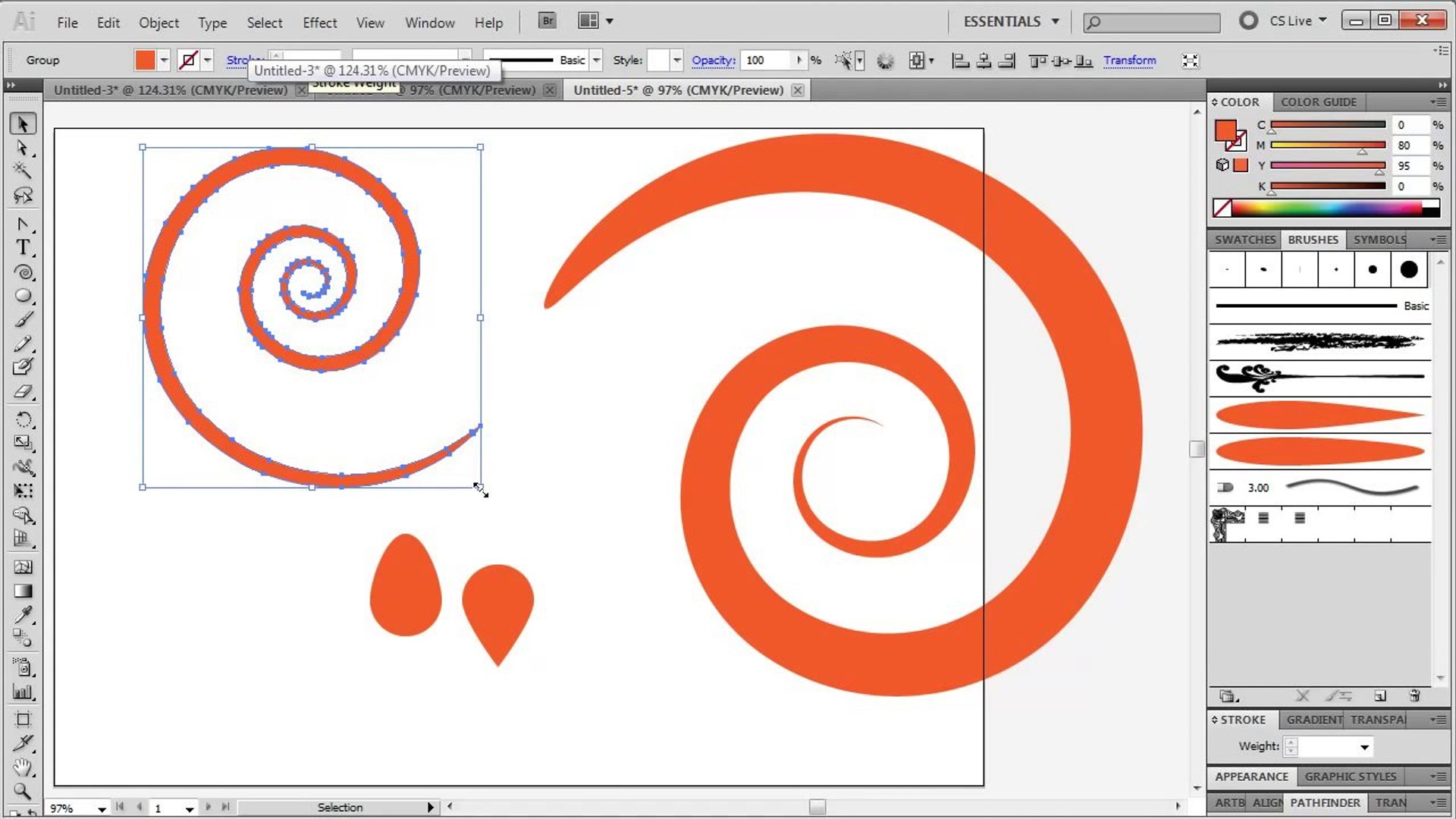The height and width of the screenshot is (819, 1456).
Task: Choose the Magic Wand tool
Action: coord(23,171)
